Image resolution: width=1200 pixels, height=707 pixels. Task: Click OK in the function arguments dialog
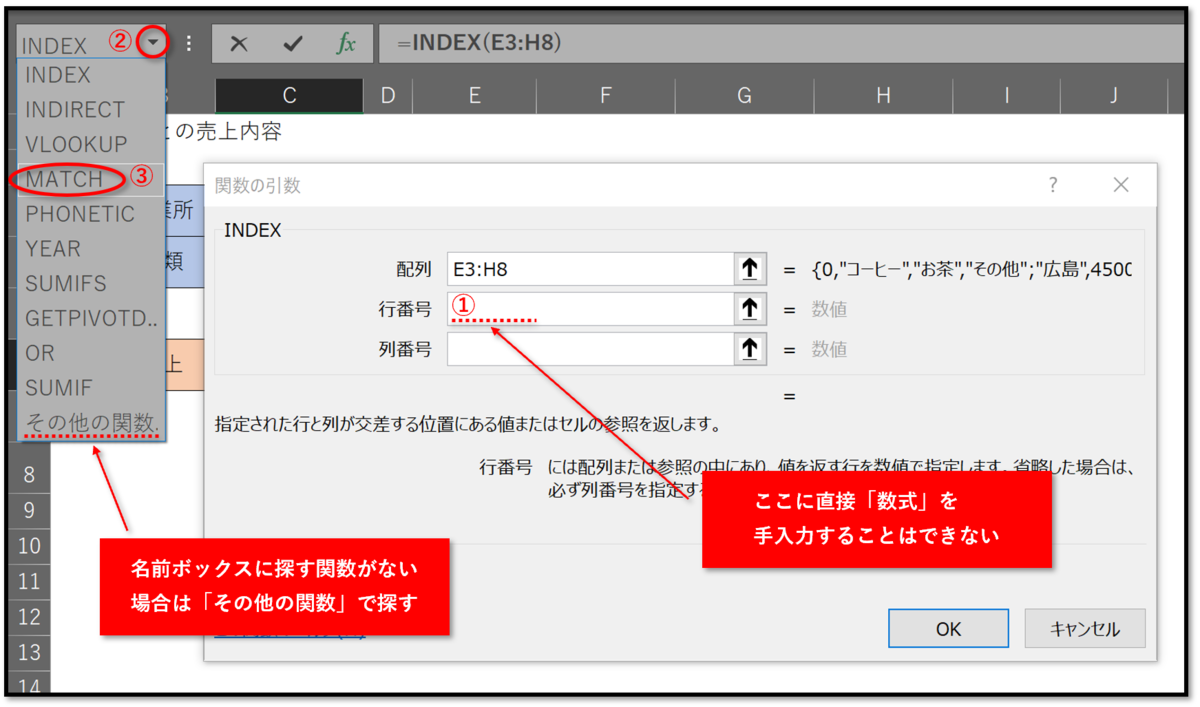[x=948, y=629]
